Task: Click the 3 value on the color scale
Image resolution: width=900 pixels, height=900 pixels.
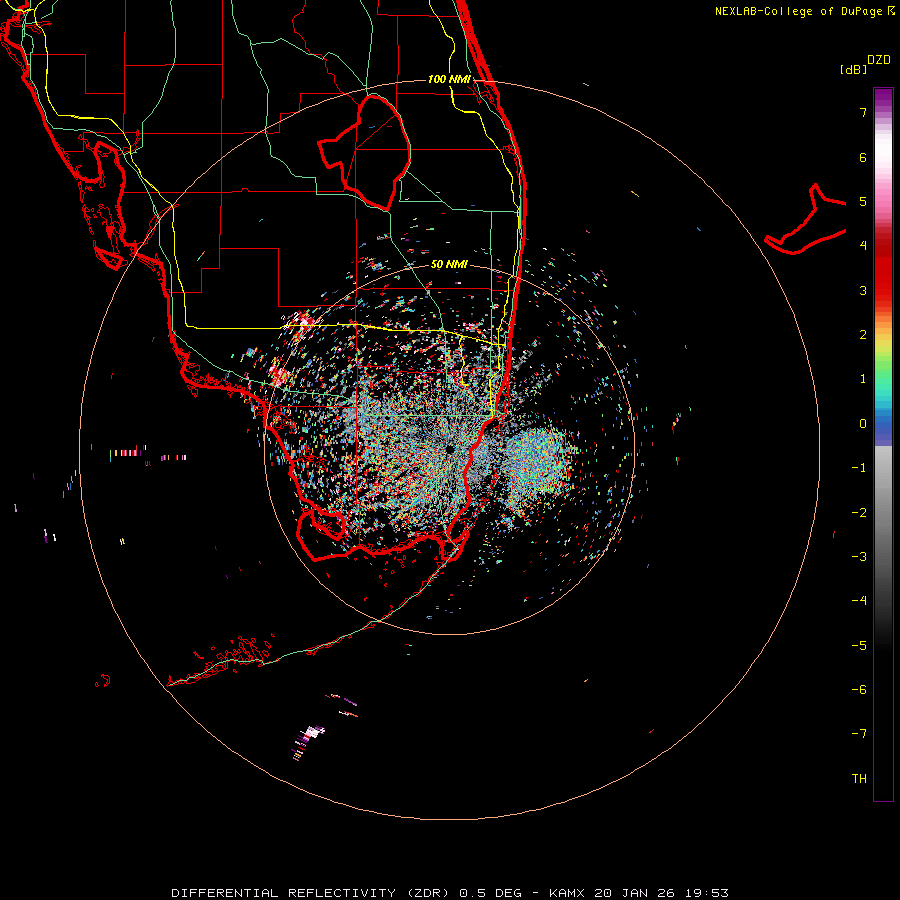Action: (863, 290)
